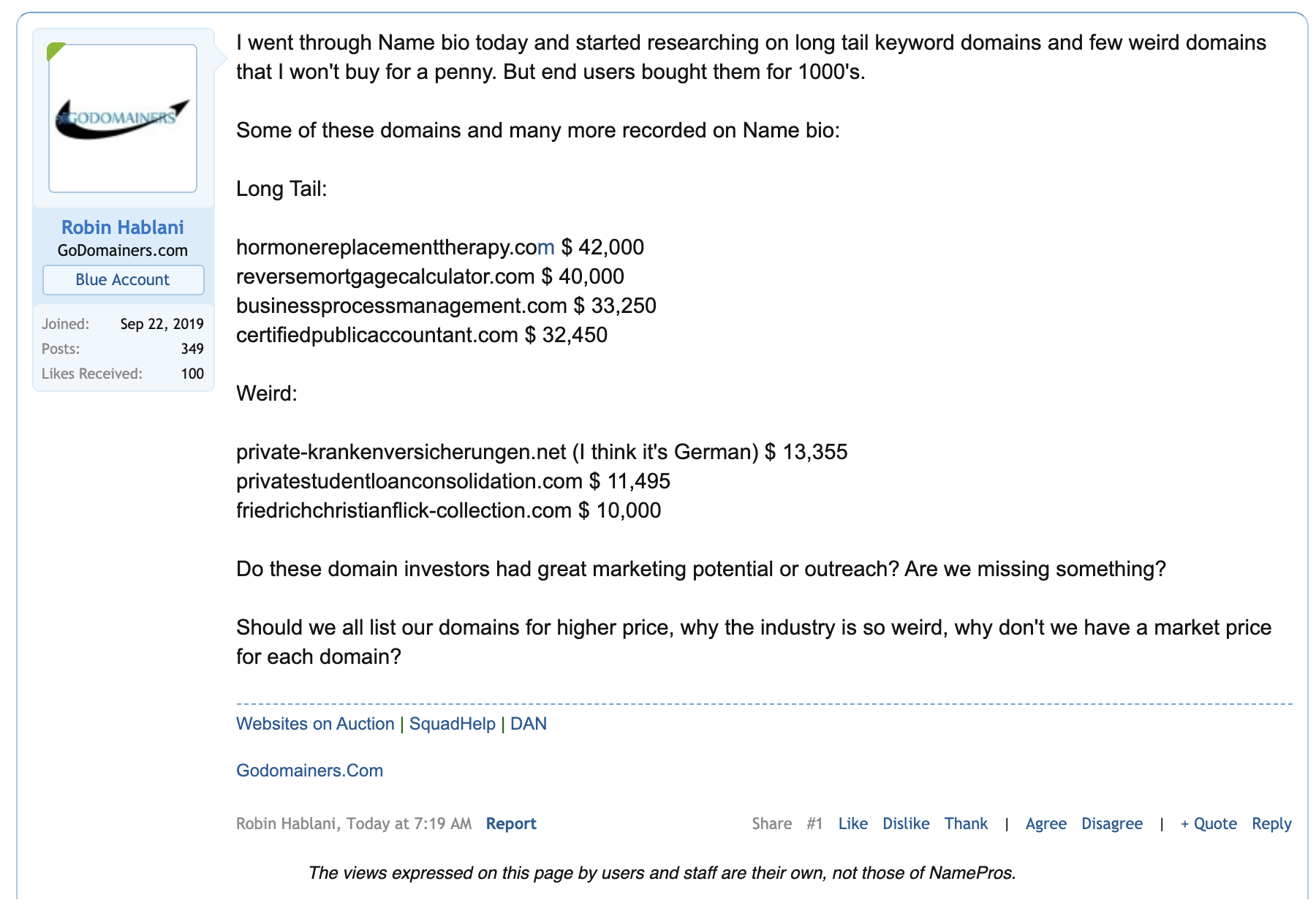Open the SquadHelp signature link
The image size is (1316, 911).
453,724
